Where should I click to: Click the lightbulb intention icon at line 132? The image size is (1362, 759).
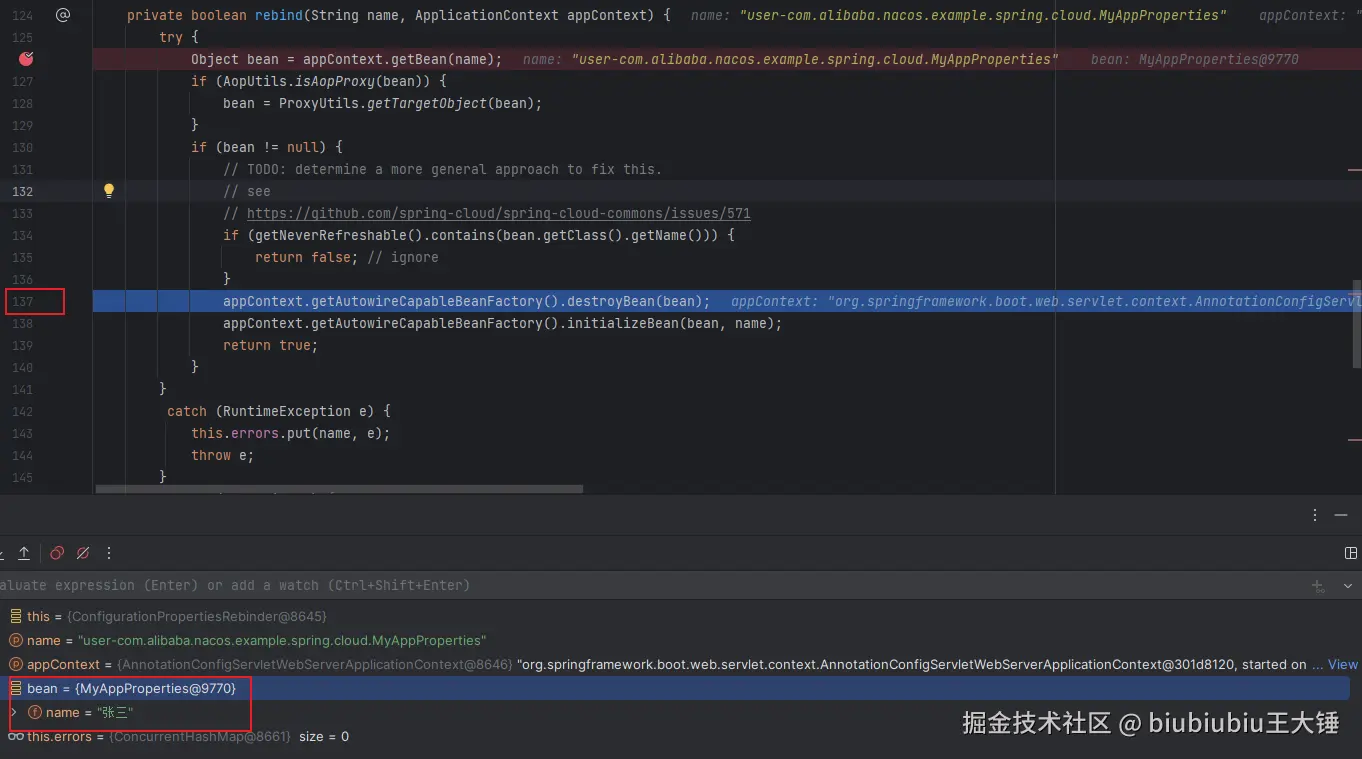pyautogui.click(x=109, y=190)
